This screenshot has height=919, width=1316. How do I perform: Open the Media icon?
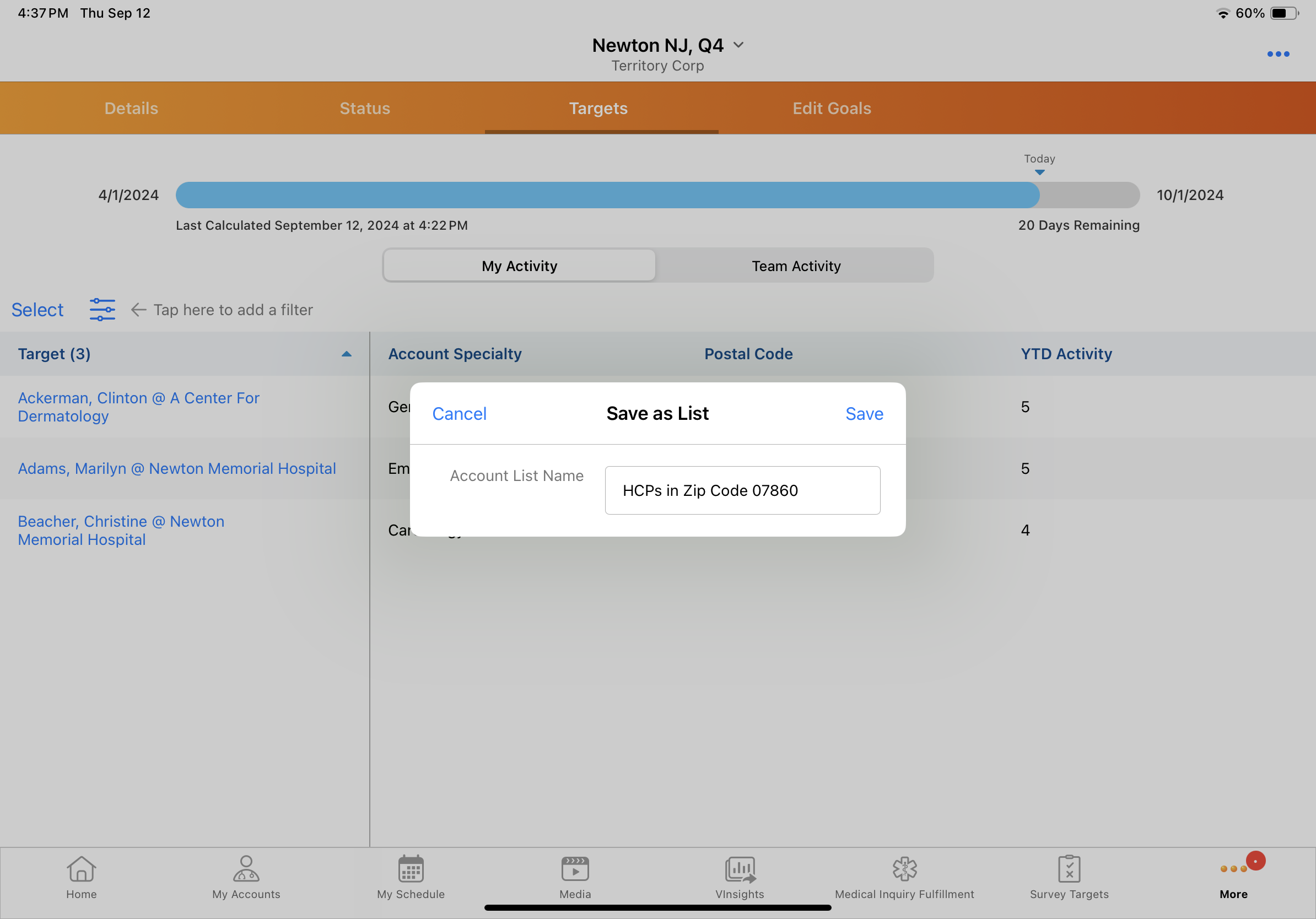coord(575,869)
